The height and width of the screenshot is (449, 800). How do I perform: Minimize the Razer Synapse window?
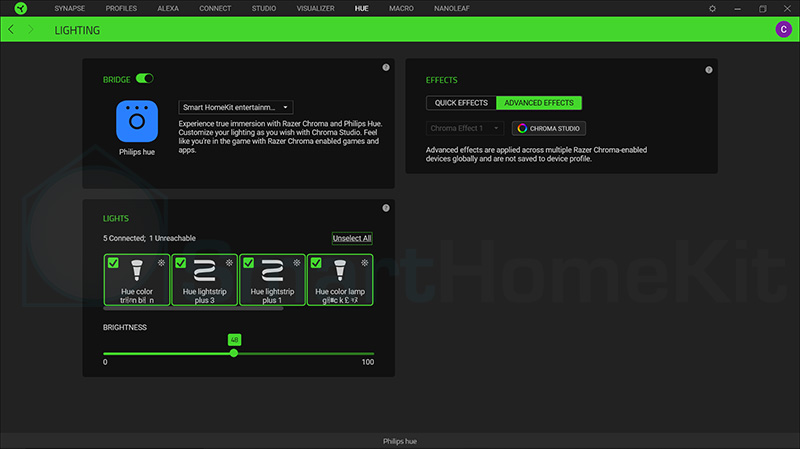click(737, 9)
